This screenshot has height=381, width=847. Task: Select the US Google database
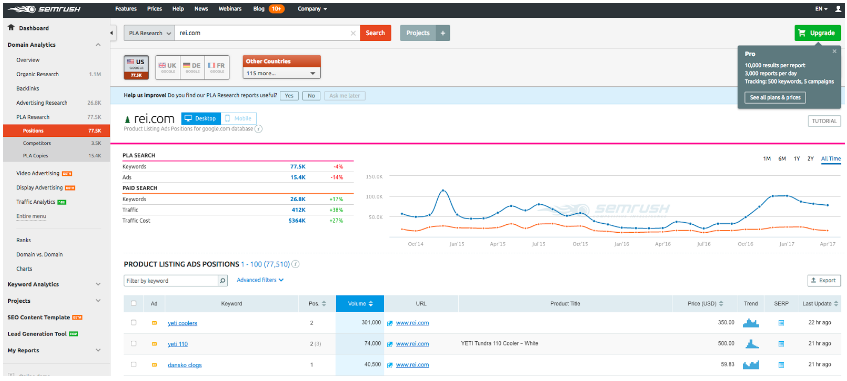(137, 68)
